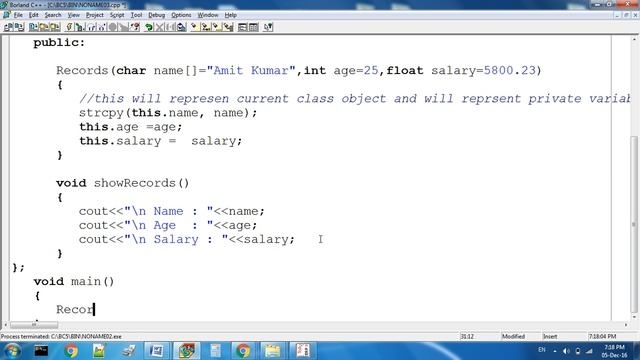Click the '//this will represen' comment line
The height and width of the screenshot is (360, 640).
pos(355,99)
